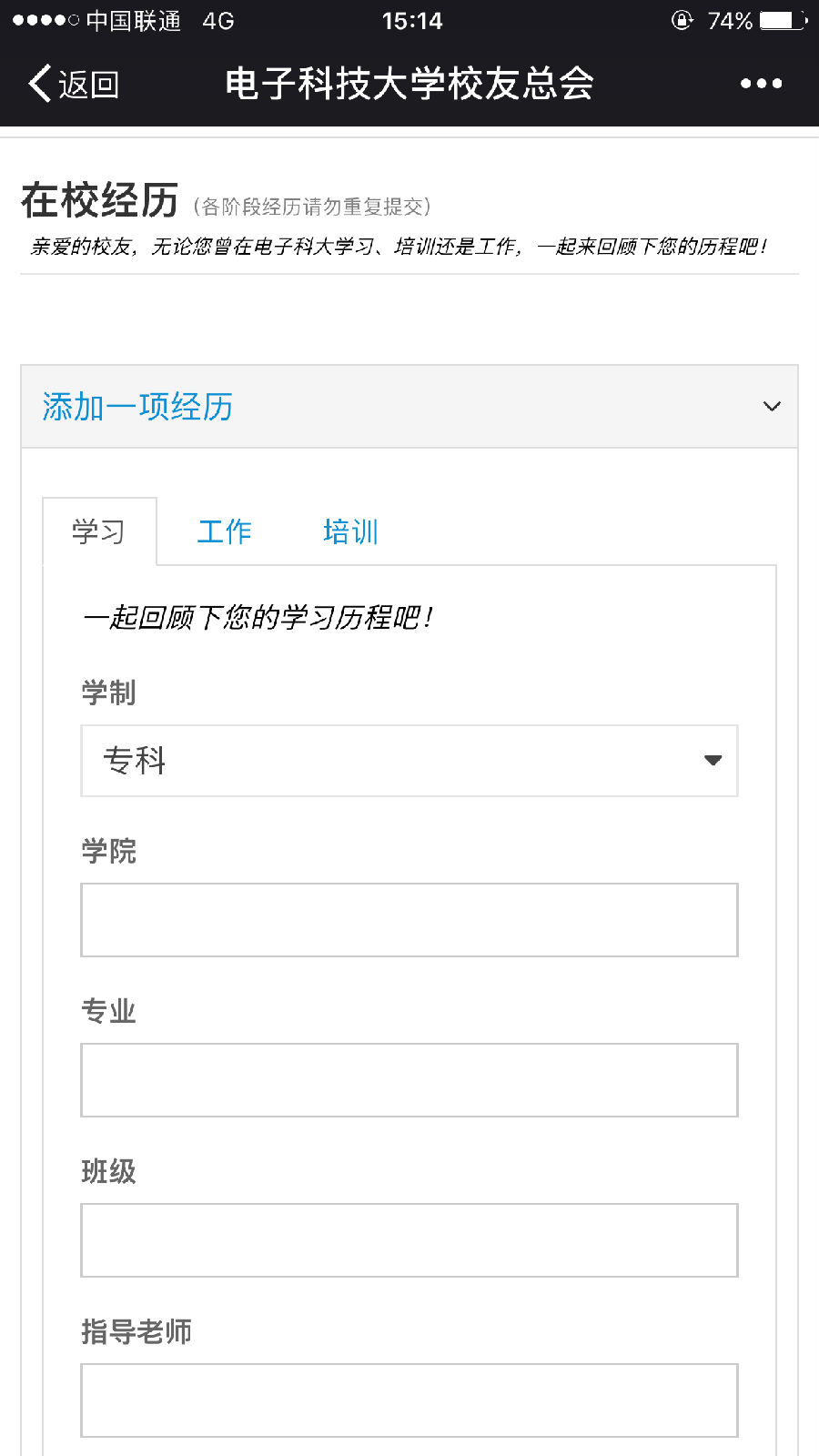Tap the 在校经历 section heading

[x=100, y=200]
